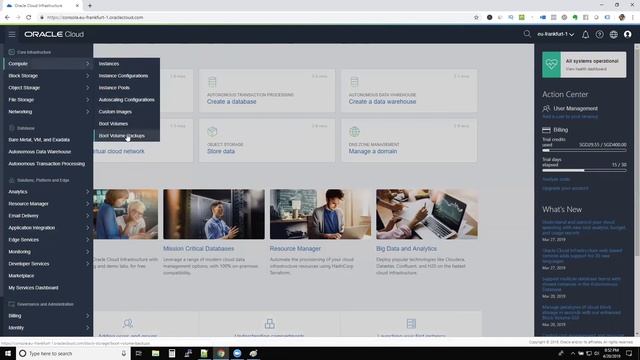Open the Chrome menu three-dot icon
Screen dimensions: 640x360
[x=633, y=18]
